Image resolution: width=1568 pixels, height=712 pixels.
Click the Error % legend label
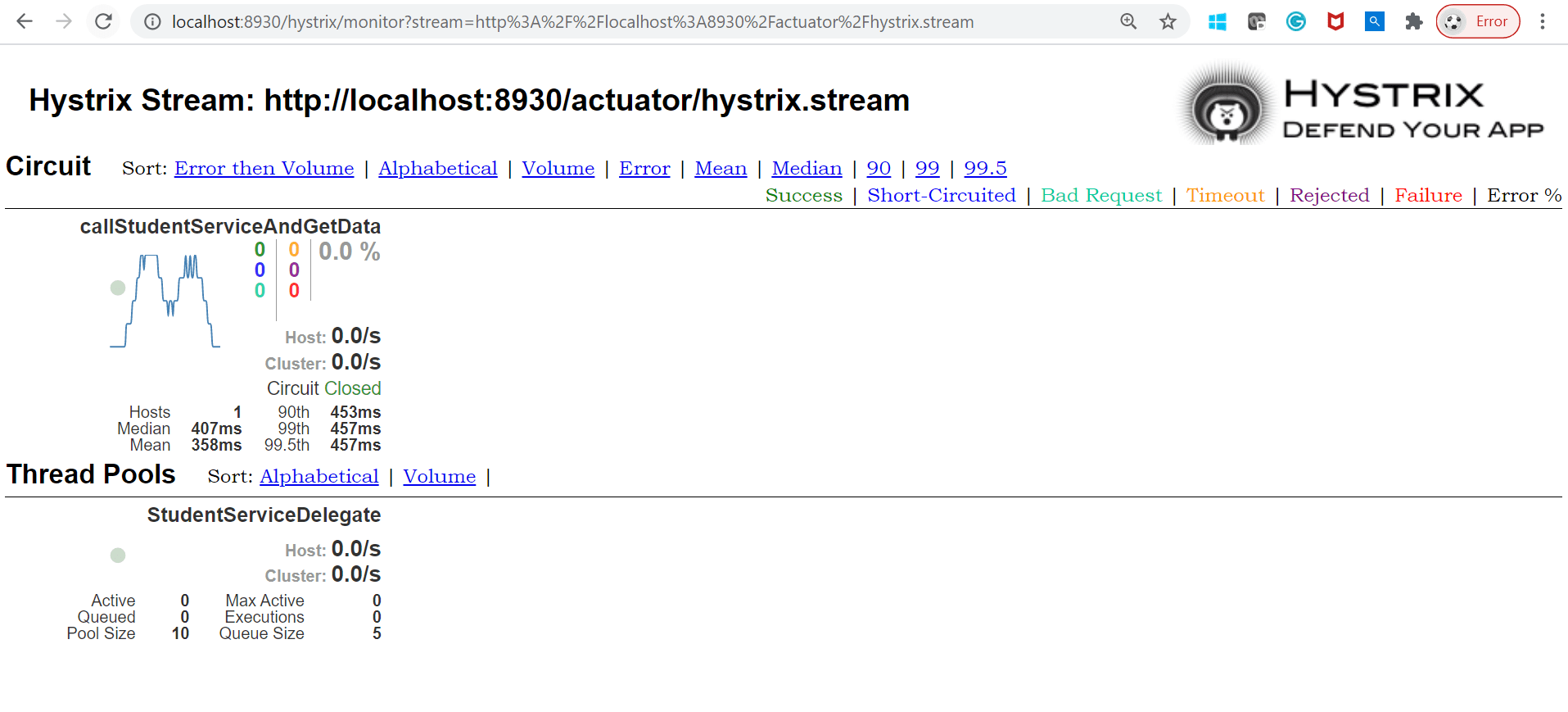1525,195
